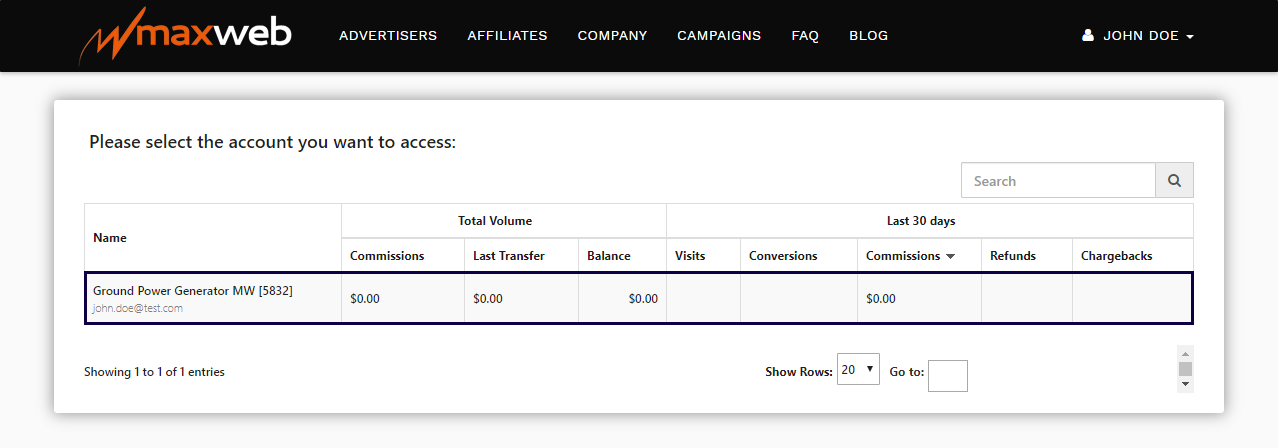This screenshot has width=1278, height=448.
Task: Sort by the Name column header
Action: click(x=110, y=238)
